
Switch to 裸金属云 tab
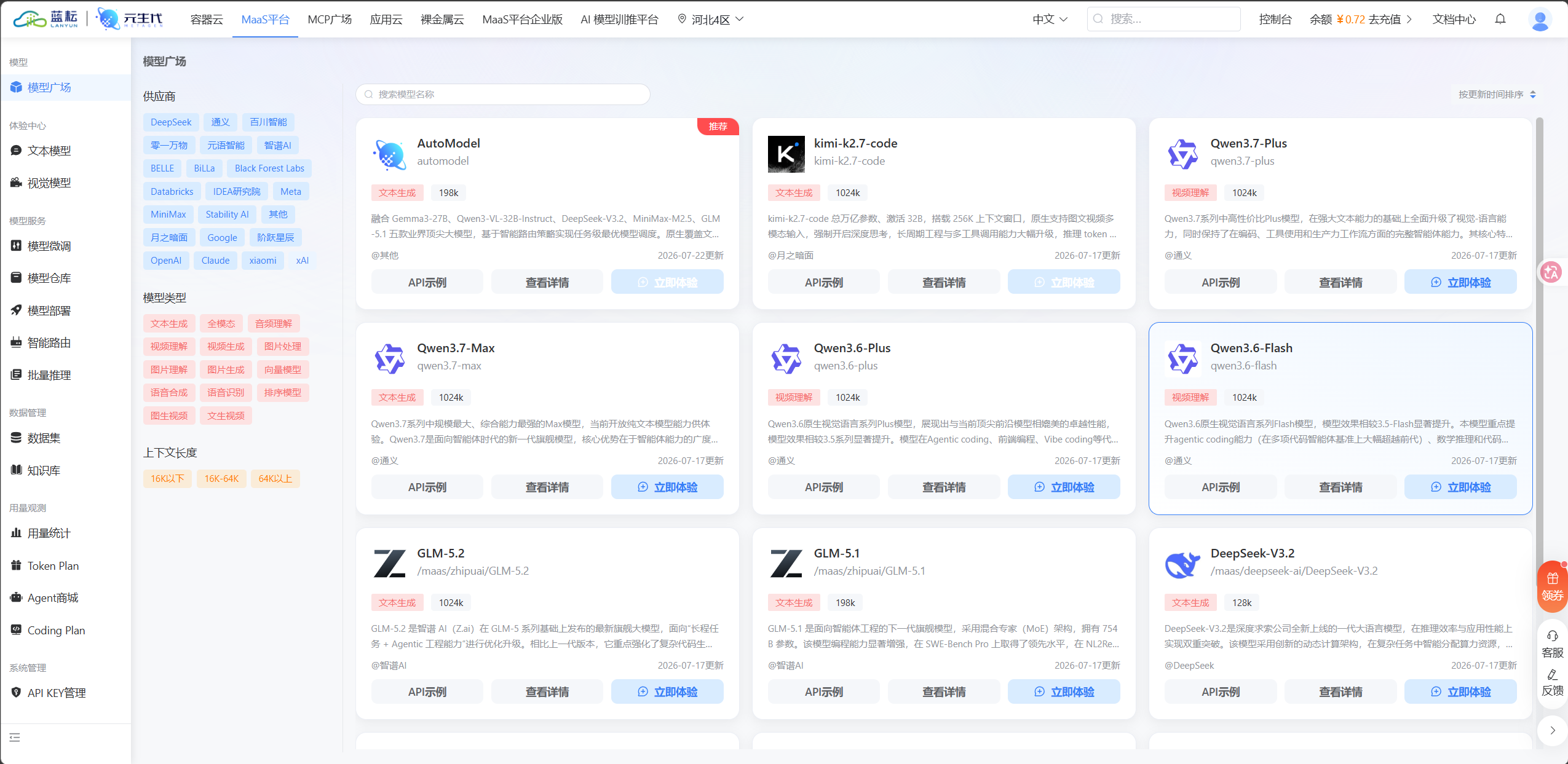click(x=442, y=19)
